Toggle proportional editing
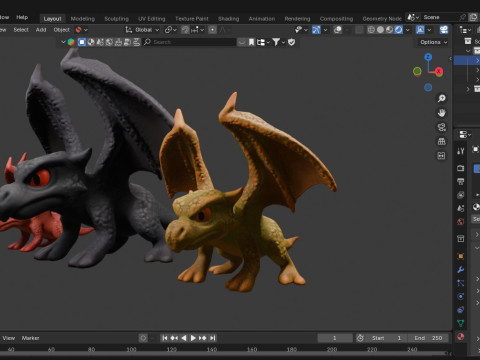Image resolution: width=480 pixels, height=360 pixels. pyautogui.click(x=212, y=30)
